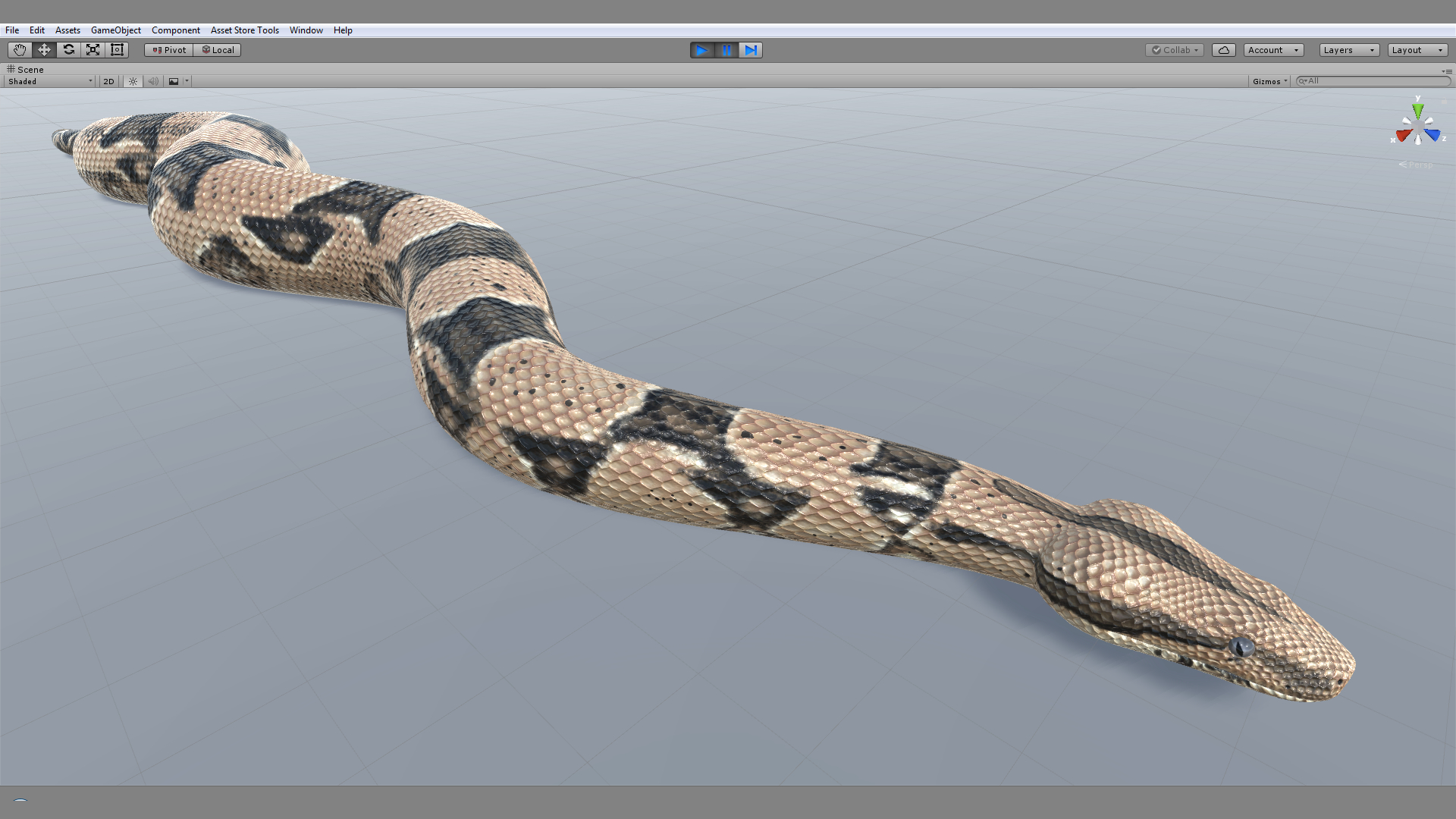Click the Account button

coord(1272,49)
